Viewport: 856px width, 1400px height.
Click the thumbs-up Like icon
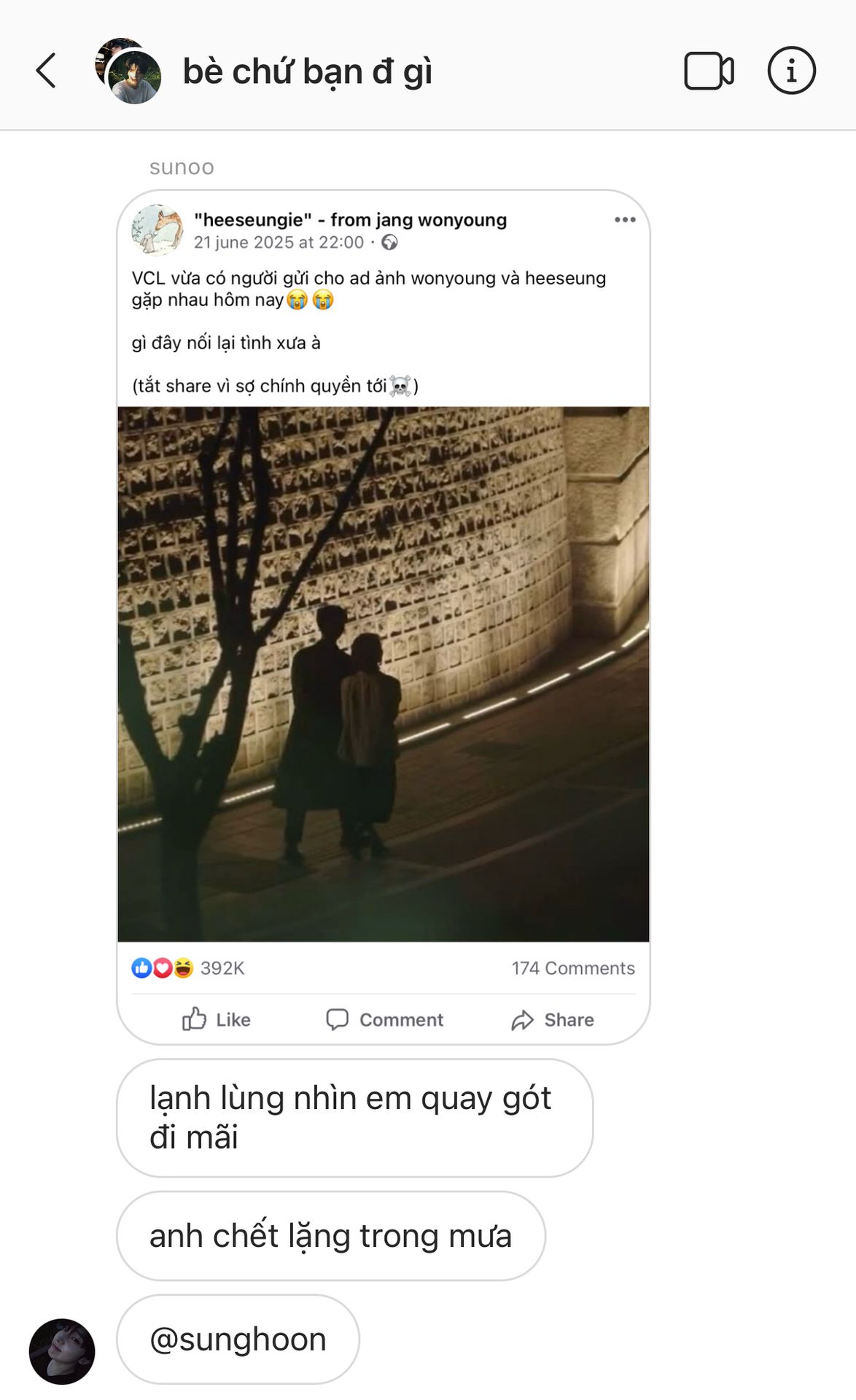point(194,1019)
